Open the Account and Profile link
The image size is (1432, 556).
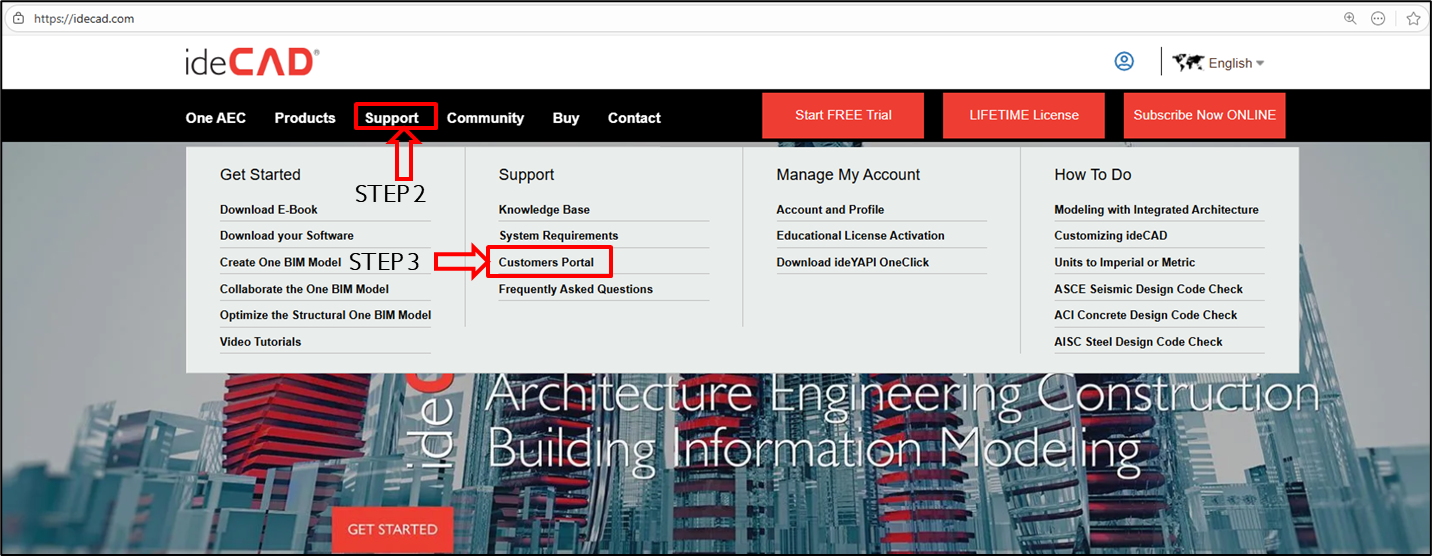point(830,210)
